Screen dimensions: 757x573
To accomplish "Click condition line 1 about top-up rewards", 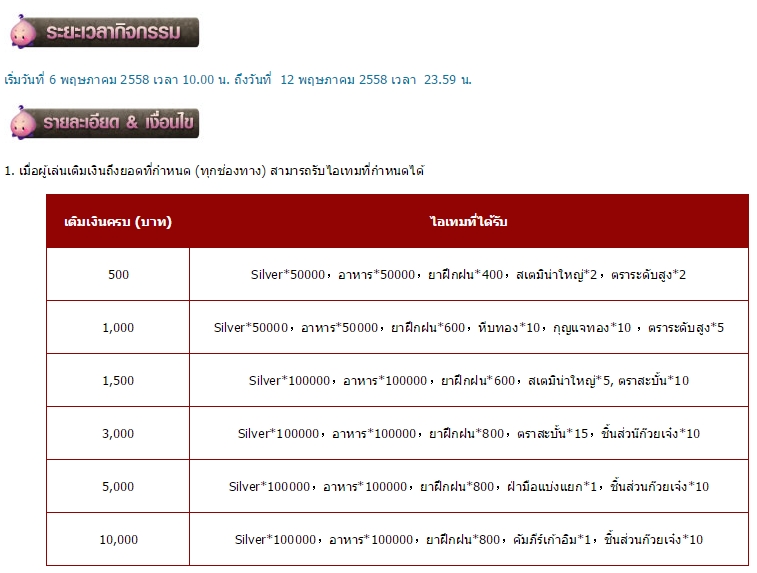I will 214,171.
